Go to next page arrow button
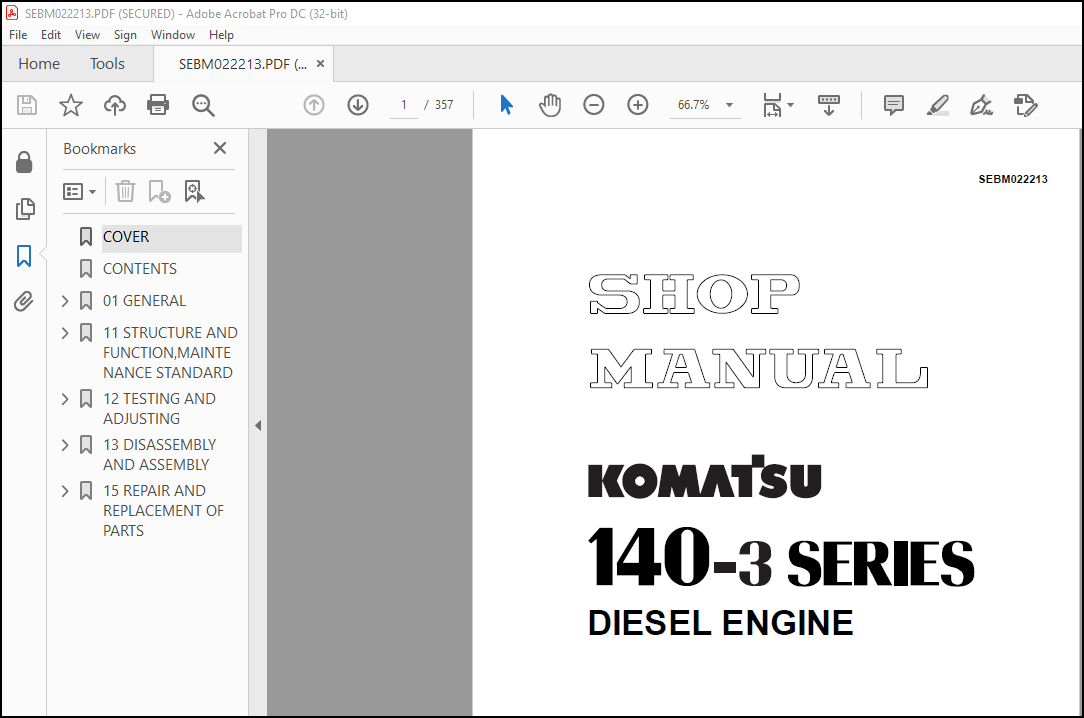Viewport: 1084px width, 718px height. (x=358, y=105)
